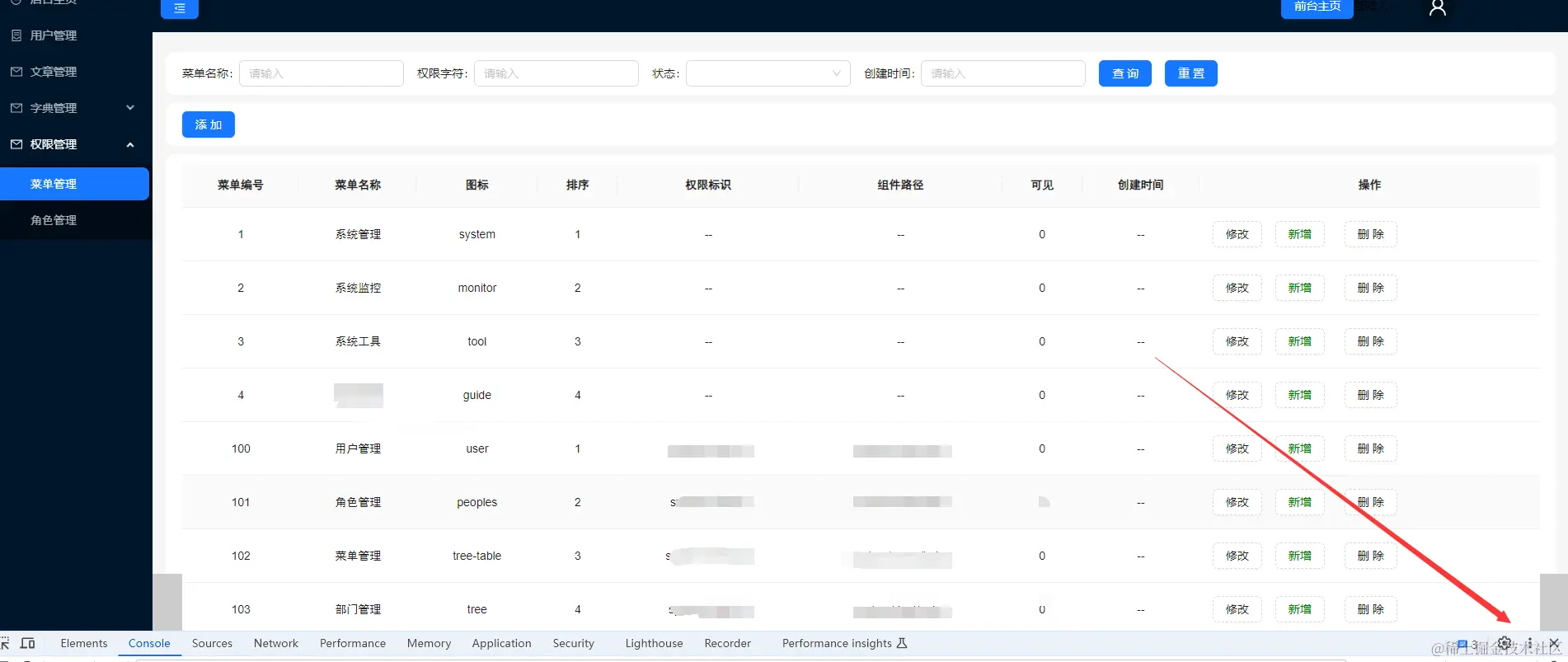Click the 重置 reset button

point(1190,73)
